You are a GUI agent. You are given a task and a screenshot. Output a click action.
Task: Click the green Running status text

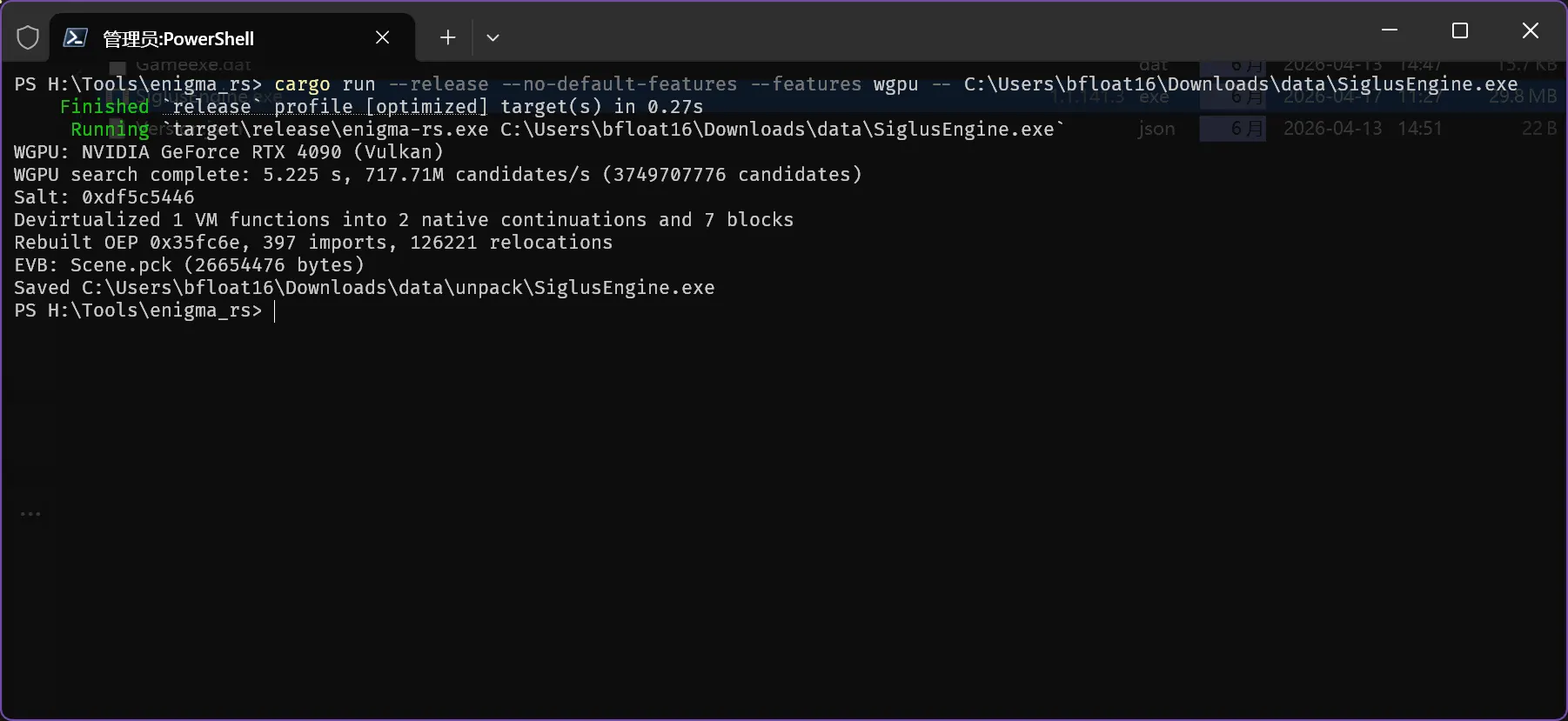click(111, 130)
